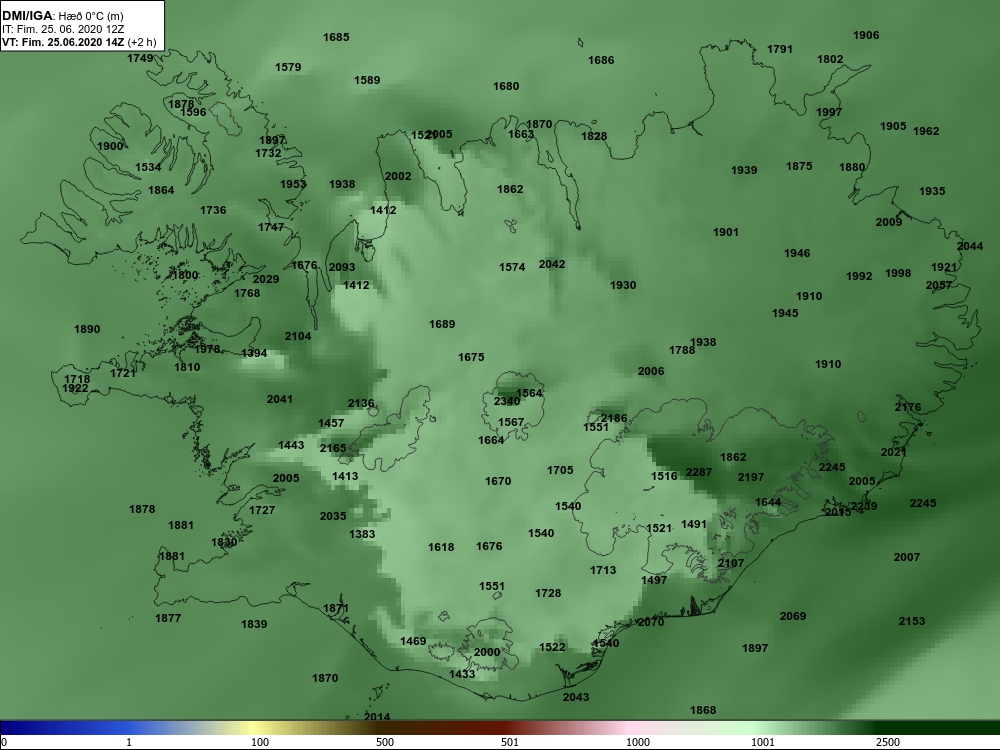
Task: Select the 100 label on the colour scale
Action: 260,742
